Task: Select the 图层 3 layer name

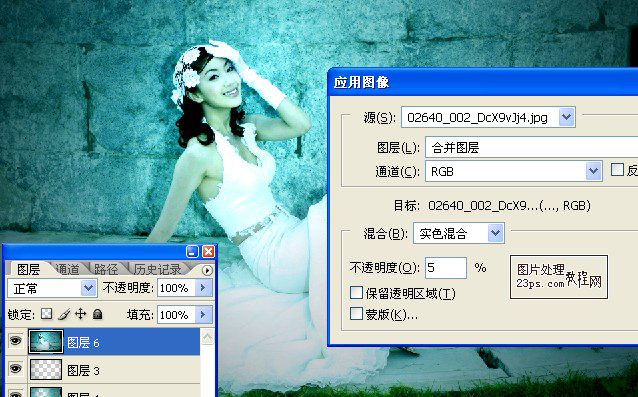Action: click(83, 370)
